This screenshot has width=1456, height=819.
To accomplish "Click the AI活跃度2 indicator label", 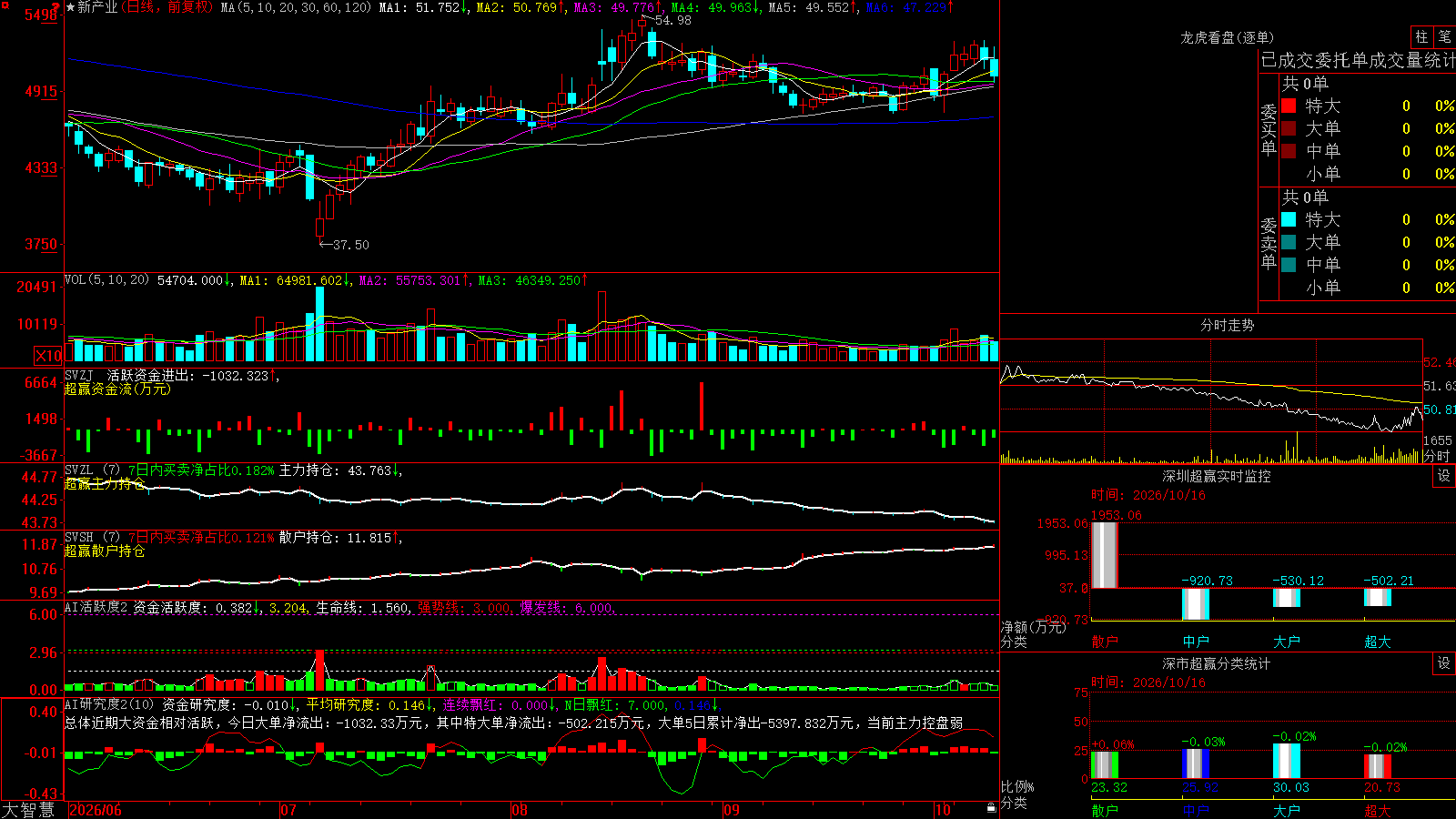I will coord(96,607).
